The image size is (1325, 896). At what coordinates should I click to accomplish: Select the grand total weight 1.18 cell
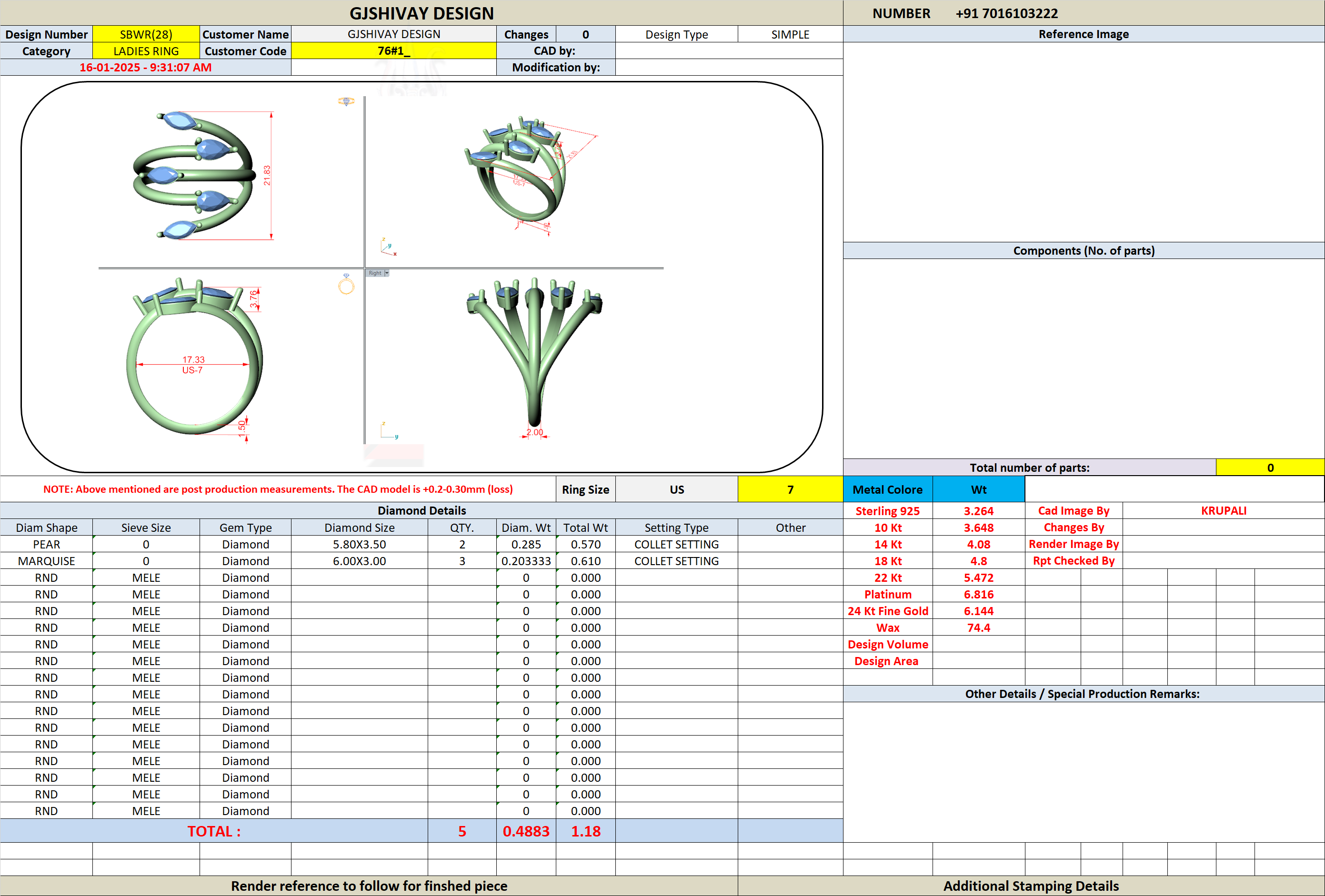click(x=585, y=831)
